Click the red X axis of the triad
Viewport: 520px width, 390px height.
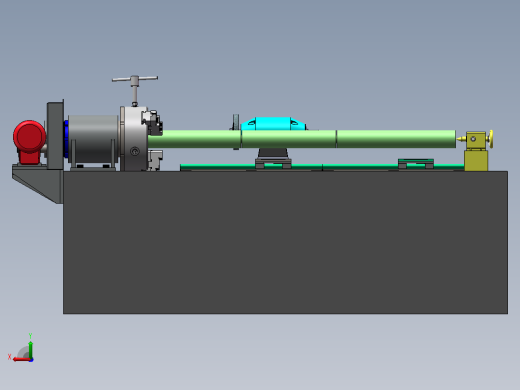click(x=22, y=360)
